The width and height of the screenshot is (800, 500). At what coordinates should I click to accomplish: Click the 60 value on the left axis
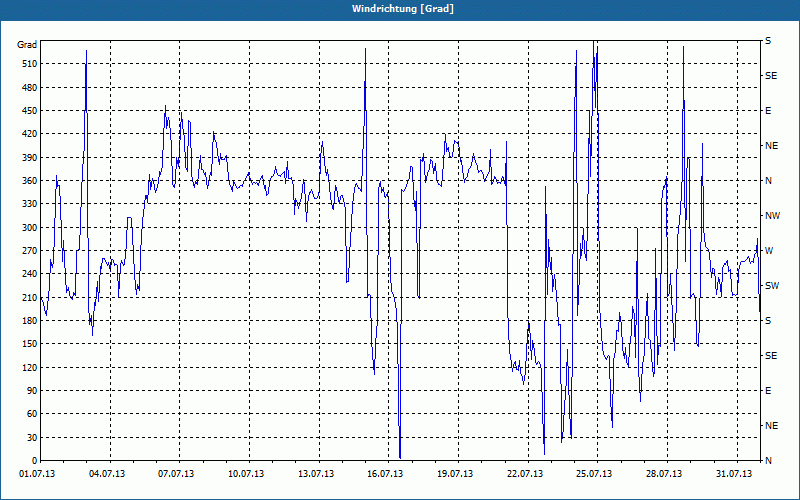click(x=32, y=414)
